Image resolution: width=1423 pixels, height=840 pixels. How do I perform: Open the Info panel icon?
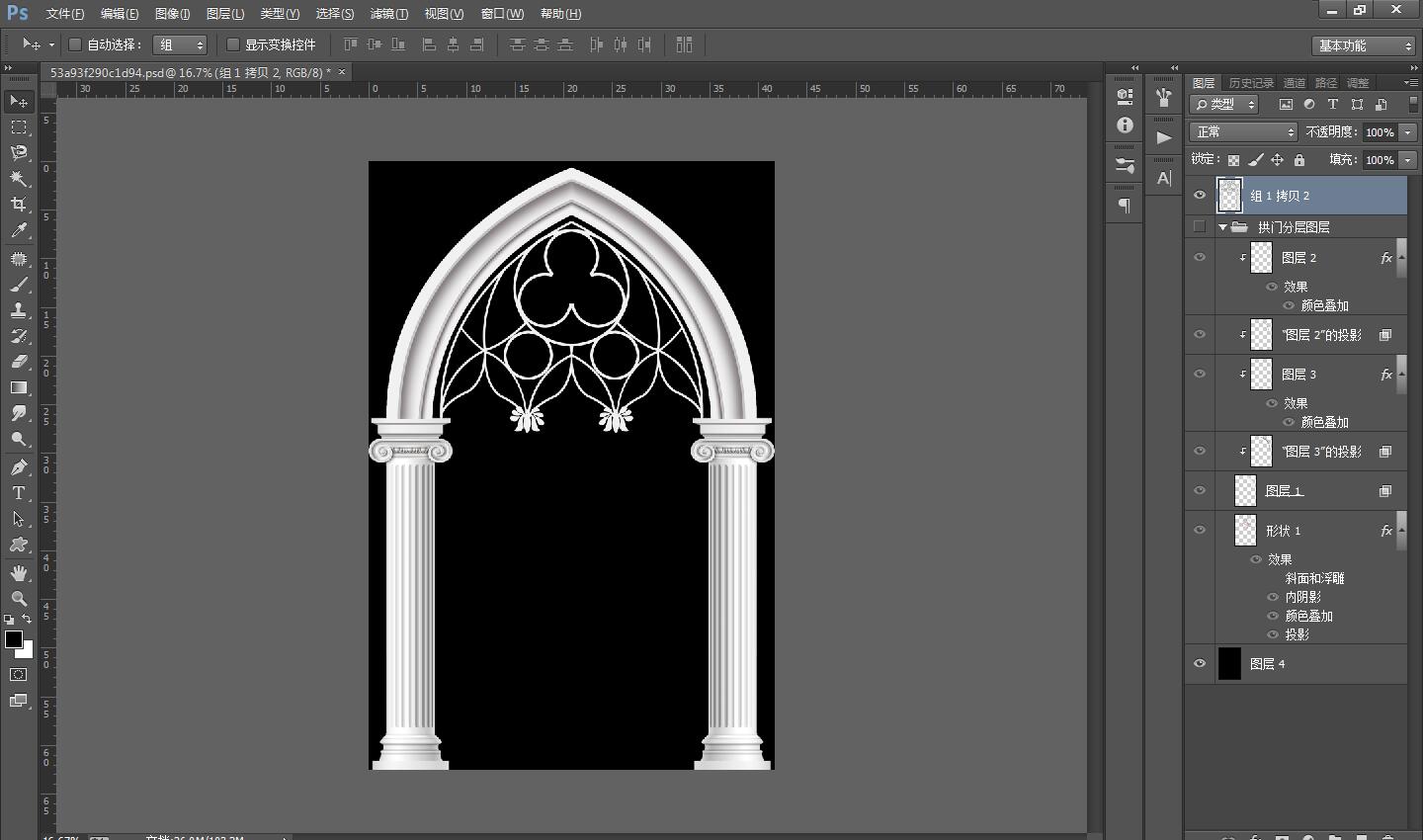tap(1125, 126)
